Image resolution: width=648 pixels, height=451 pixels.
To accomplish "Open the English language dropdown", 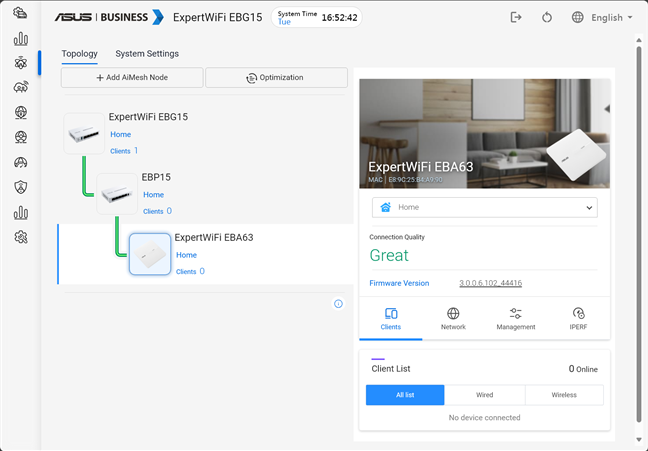I will 612,17.
